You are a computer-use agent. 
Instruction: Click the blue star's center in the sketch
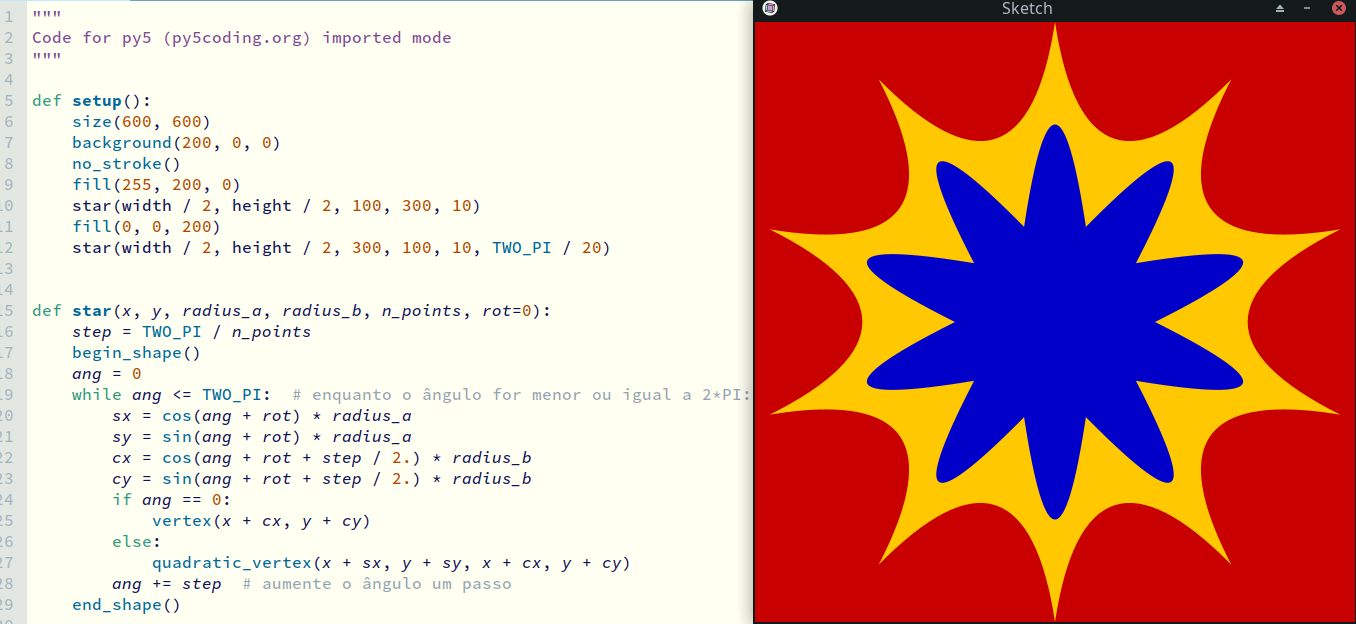click(x=1055, y=322)
